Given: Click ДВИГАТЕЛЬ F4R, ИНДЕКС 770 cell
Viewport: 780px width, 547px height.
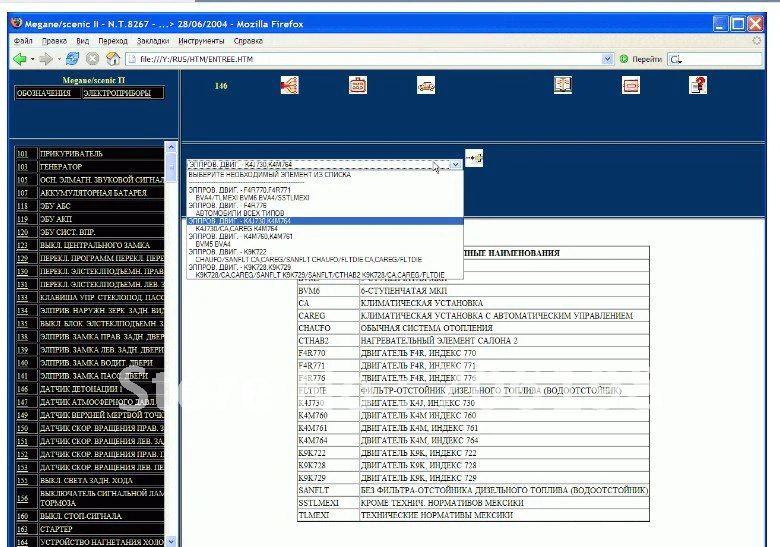Looking at the screenshot, I should 504,353.
